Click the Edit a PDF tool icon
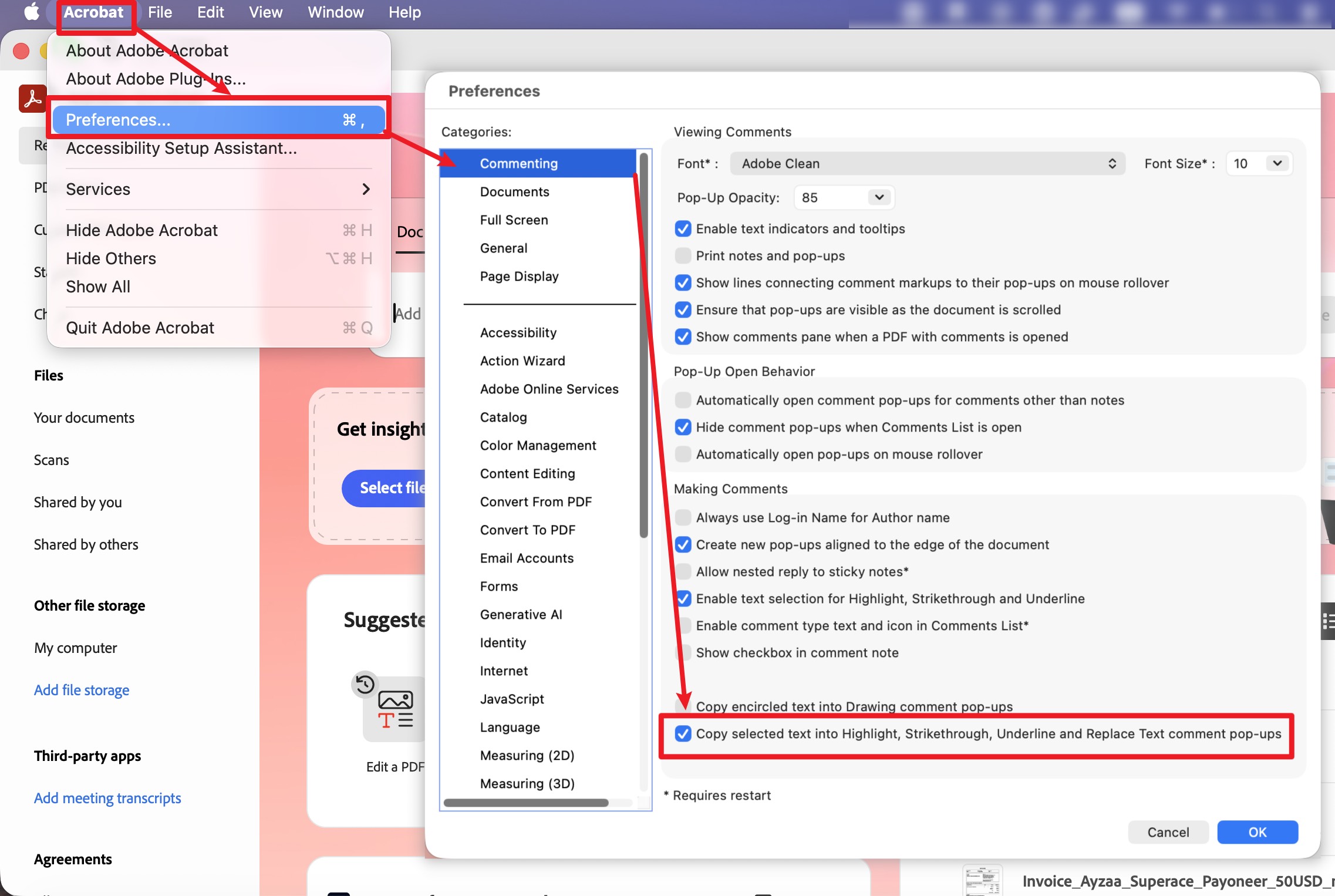The height and width of the screenshot is (896, 1335). pos(395,709)
